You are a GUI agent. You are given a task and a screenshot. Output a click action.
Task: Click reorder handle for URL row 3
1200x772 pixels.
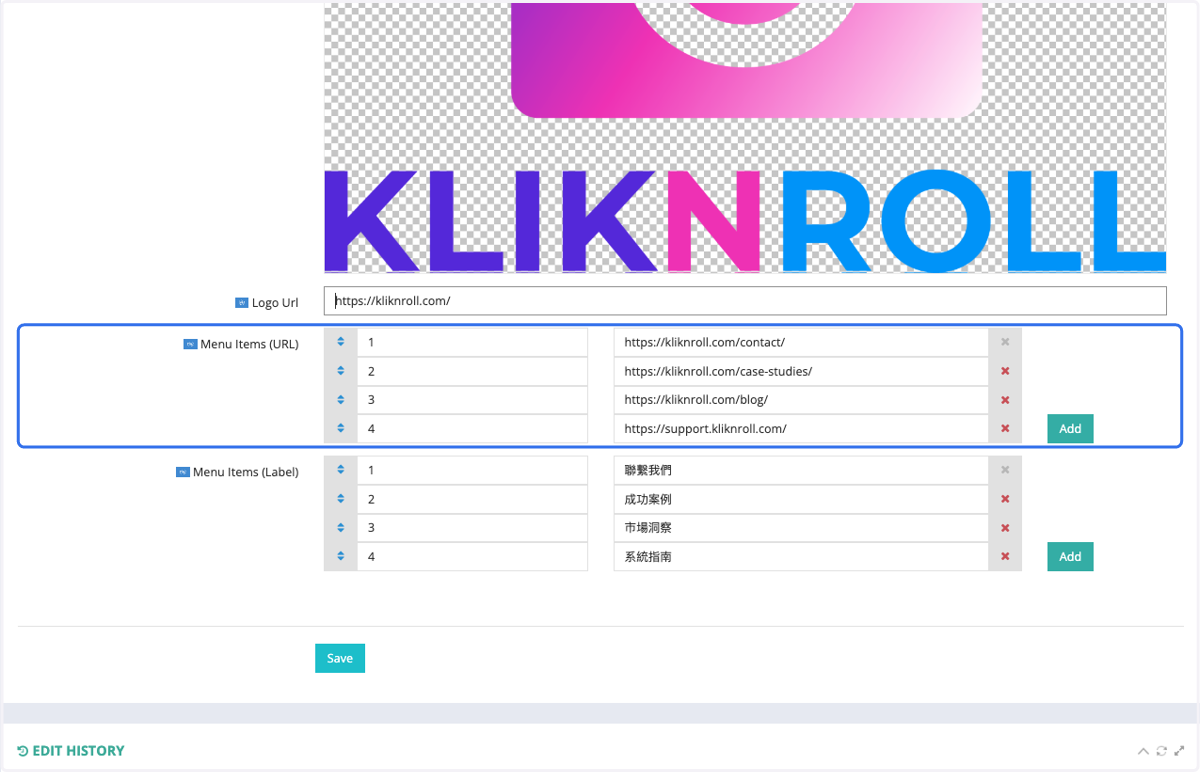(341, 400)
